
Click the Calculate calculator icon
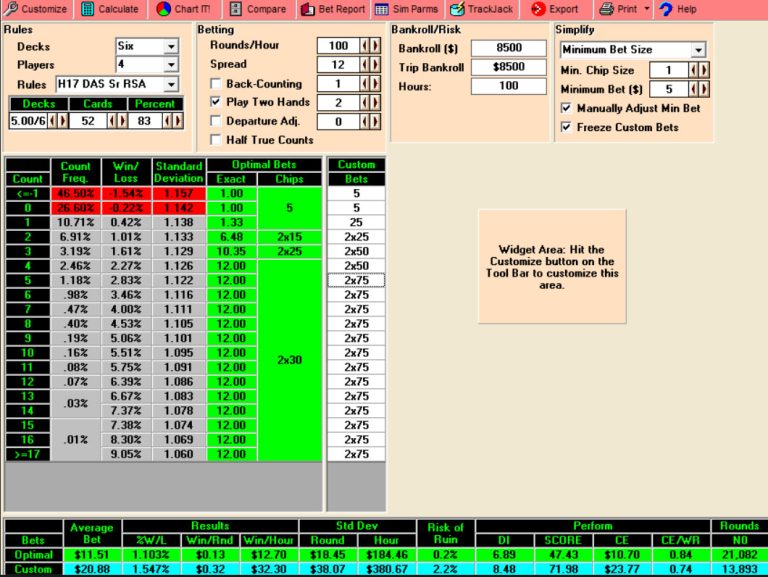coord(88,8)
